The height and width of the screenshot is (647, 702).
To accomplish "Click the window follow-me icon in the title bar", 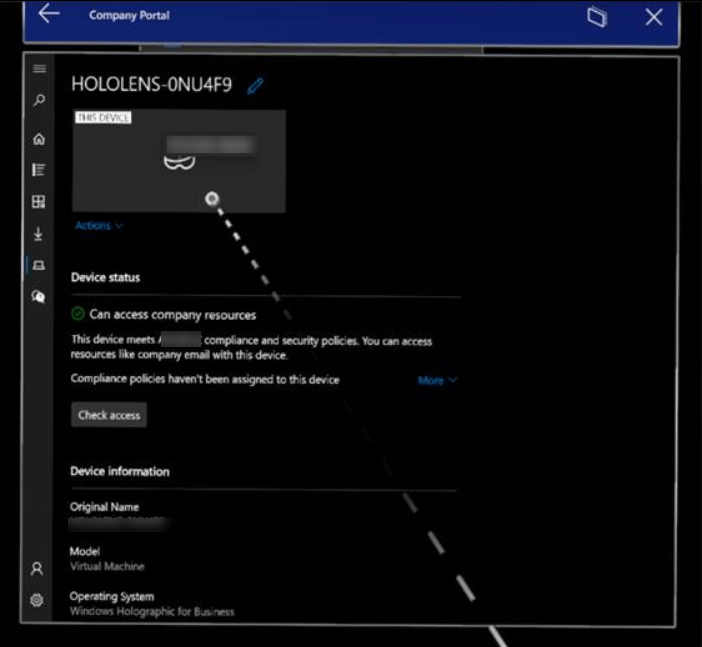I will pos(597,17).
